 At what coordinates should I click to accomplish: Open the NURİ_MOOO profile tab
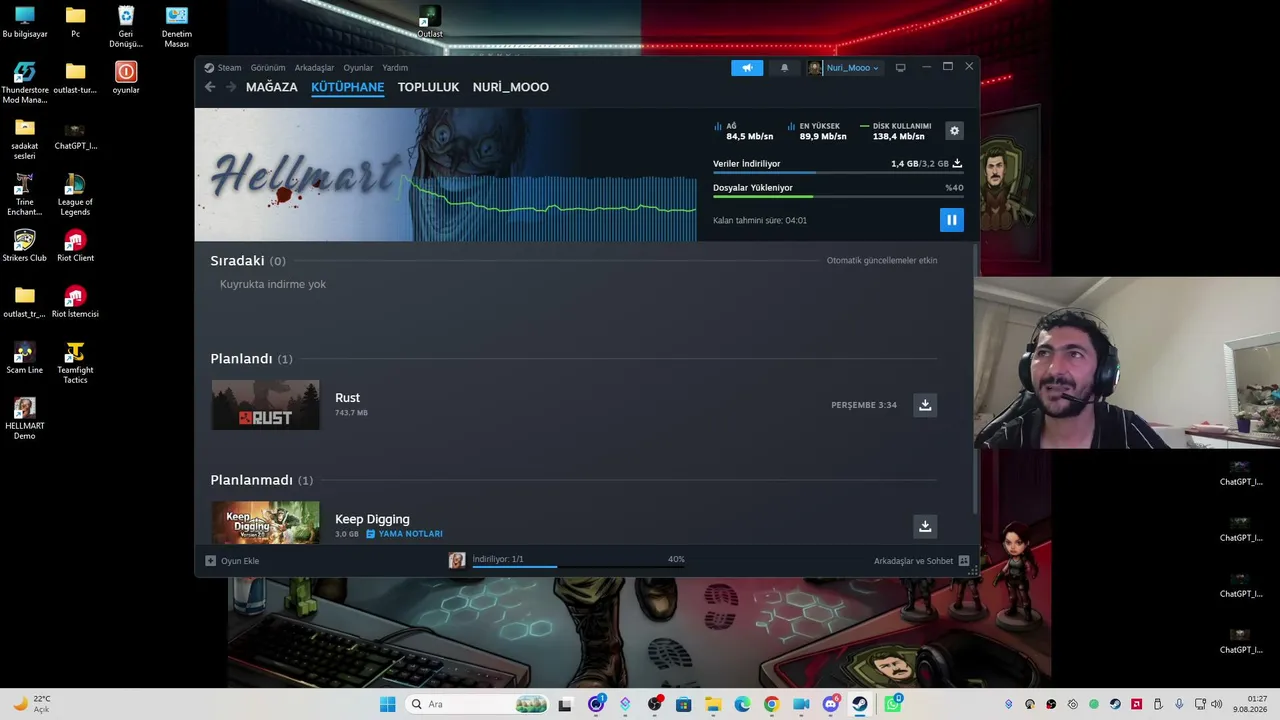point(511,87)
